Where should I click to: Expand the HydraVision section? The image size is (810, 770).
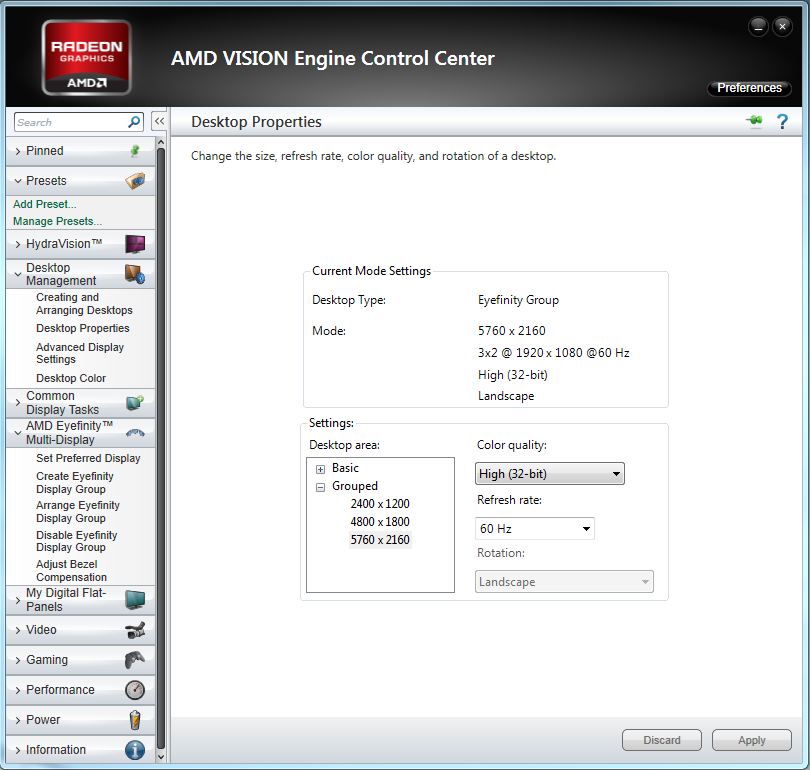(18, 244)
